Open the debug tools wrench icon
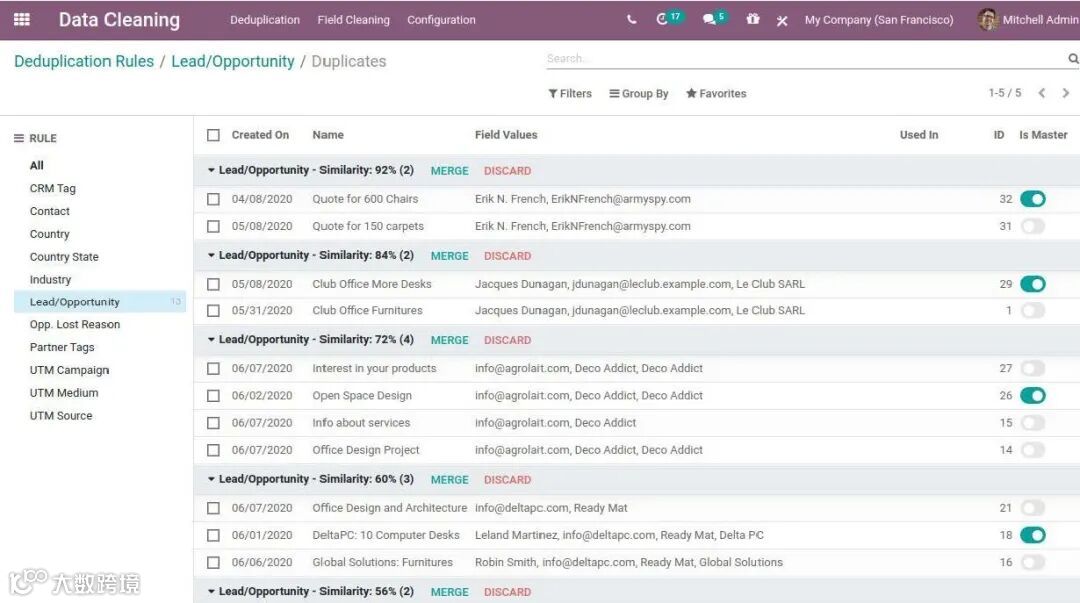1080x603 pixels. [782, 21]
